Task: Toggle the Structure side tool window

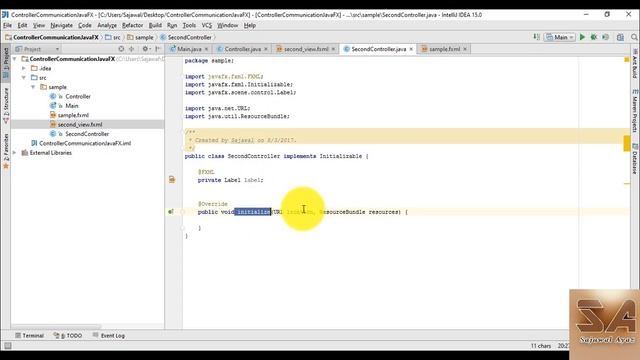Action: click(x=6, y=105)
